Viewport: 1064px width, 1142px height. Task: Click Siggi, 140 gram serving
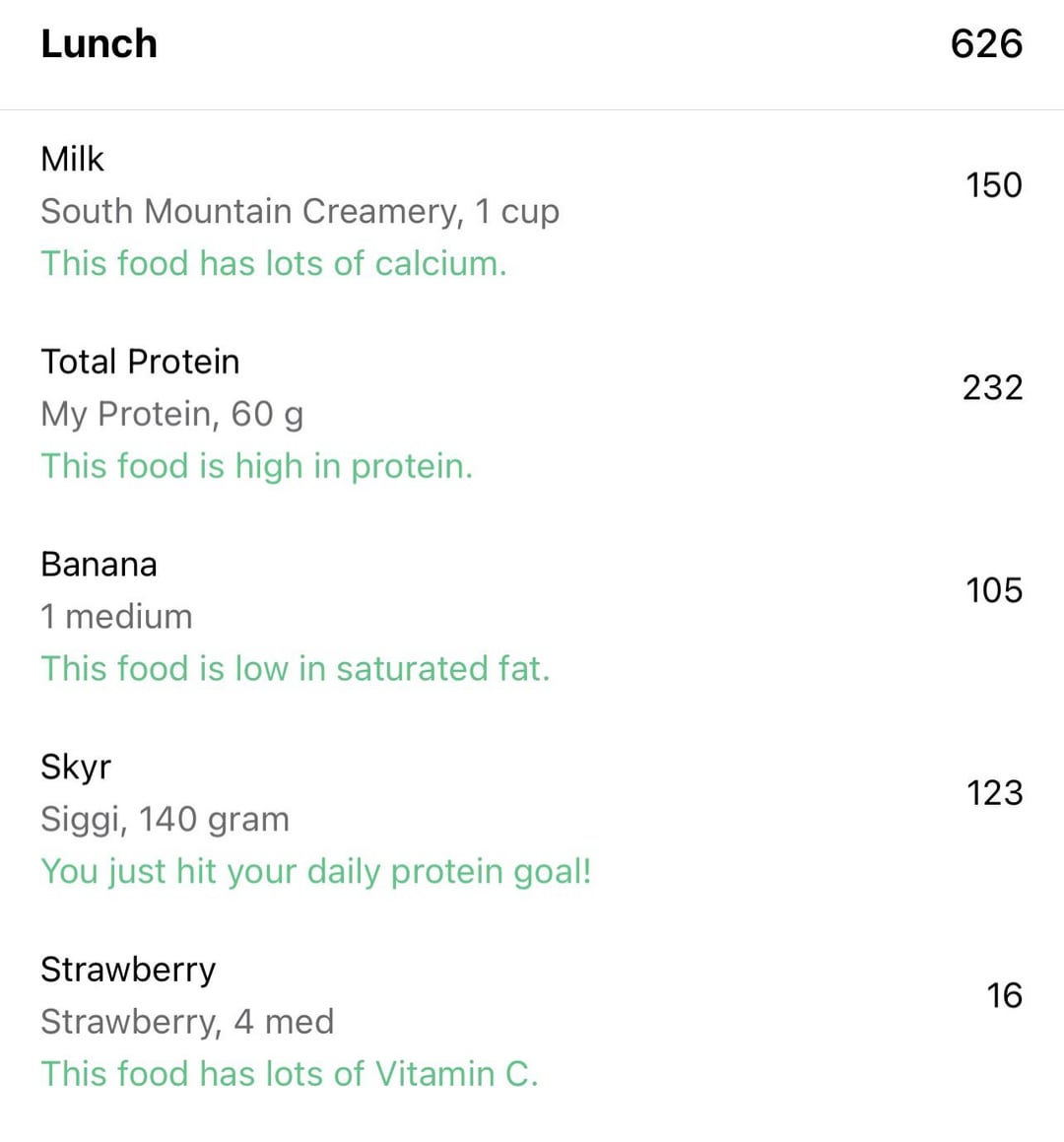click(x=165, y=819)
